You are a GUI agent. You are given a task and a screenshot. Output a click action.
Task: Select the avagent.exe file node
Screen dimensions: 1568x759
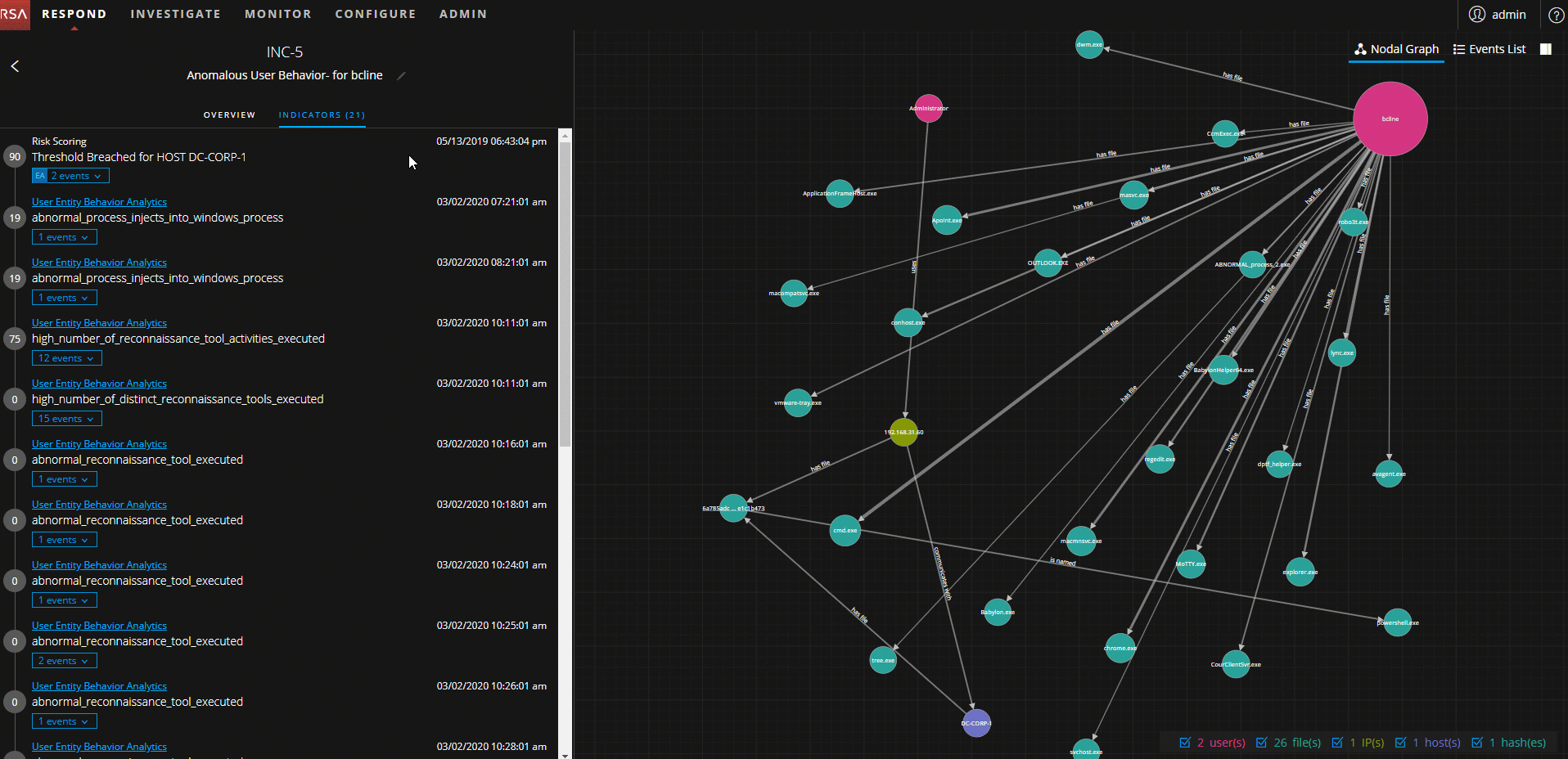pyautogui.click(x=1389, y=474)
